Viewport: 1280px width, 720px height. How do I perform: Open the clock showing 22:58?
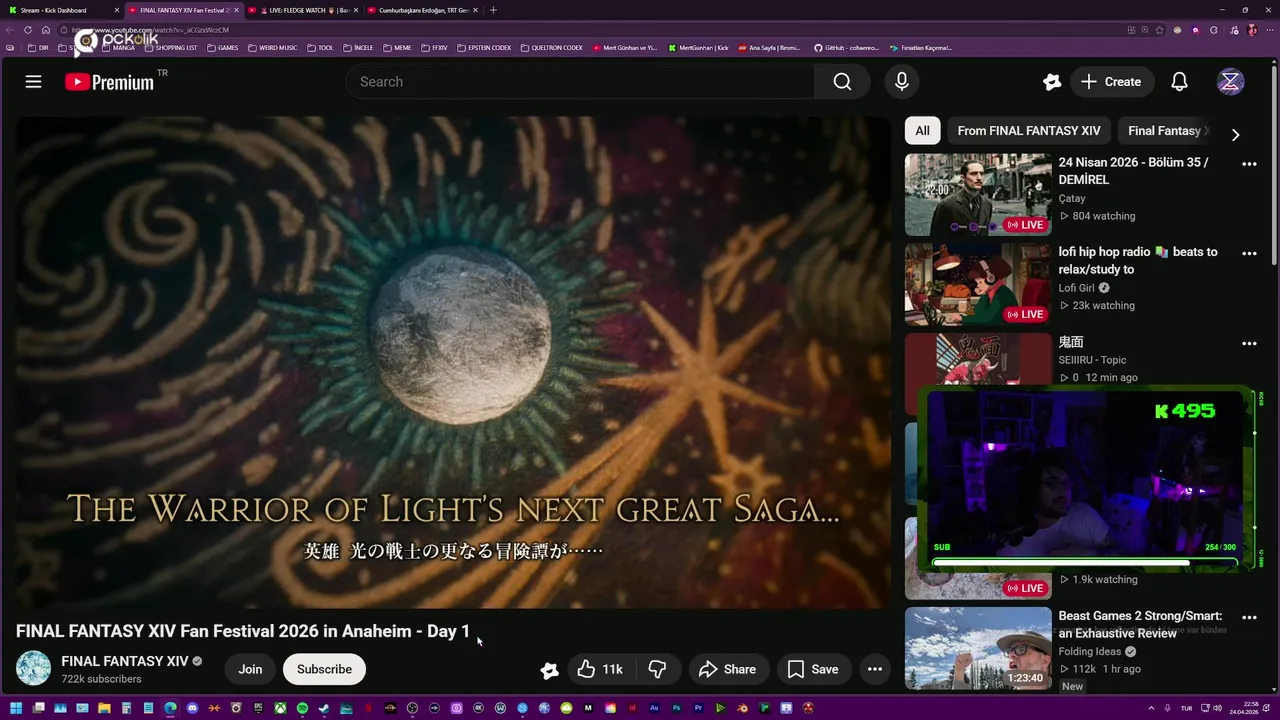[1246, 708]
